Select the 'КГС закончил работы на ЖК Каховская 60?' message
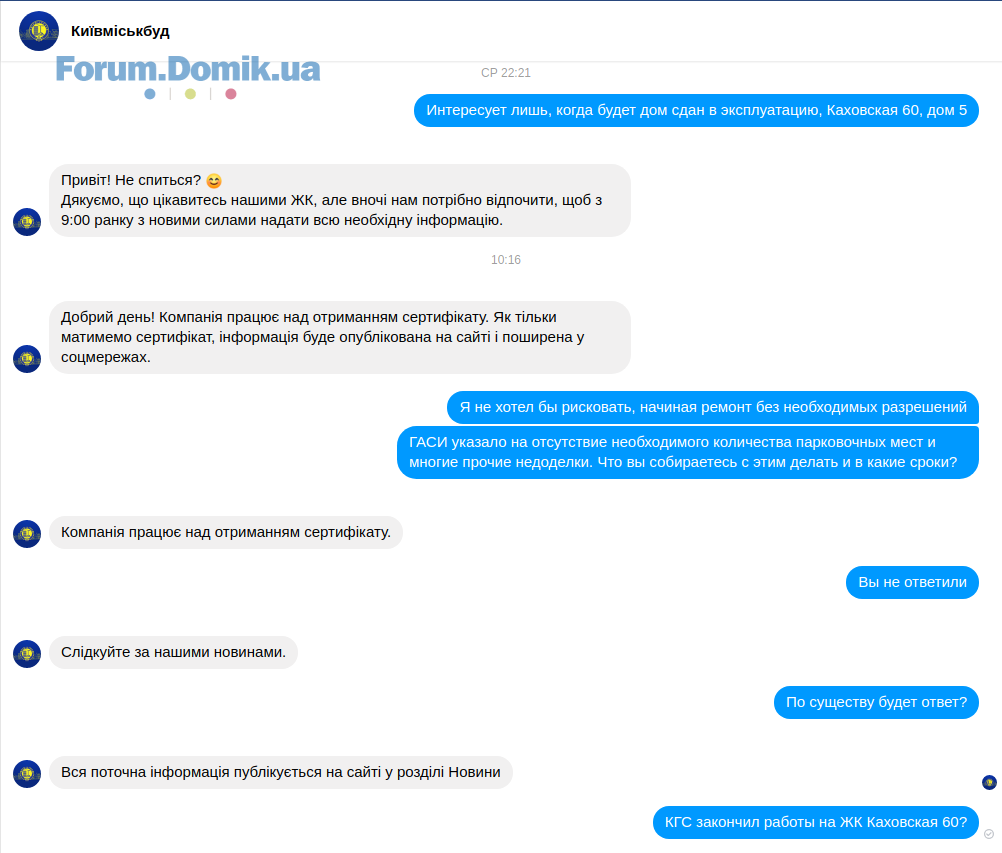Image resolution: width=1002 pixels, height=853 pixels. [x=815, y=822]
